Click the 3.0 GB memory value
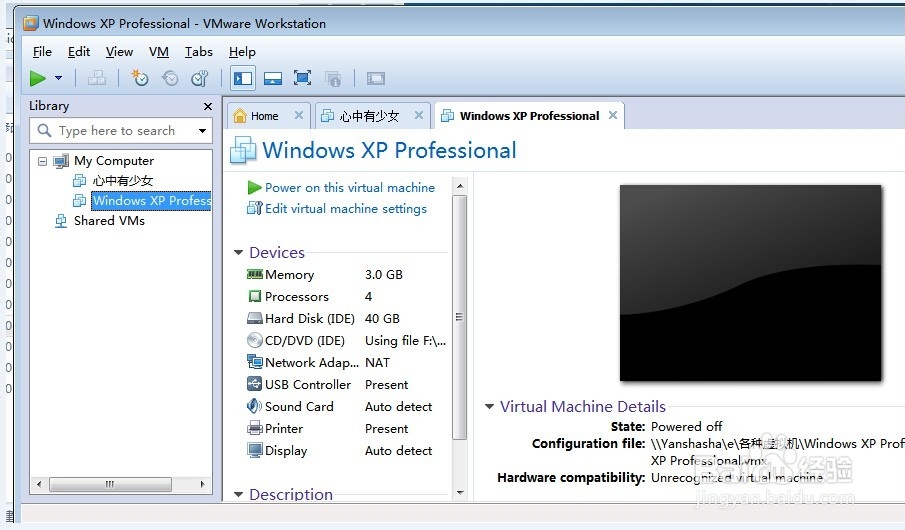 tap(384, 275)
